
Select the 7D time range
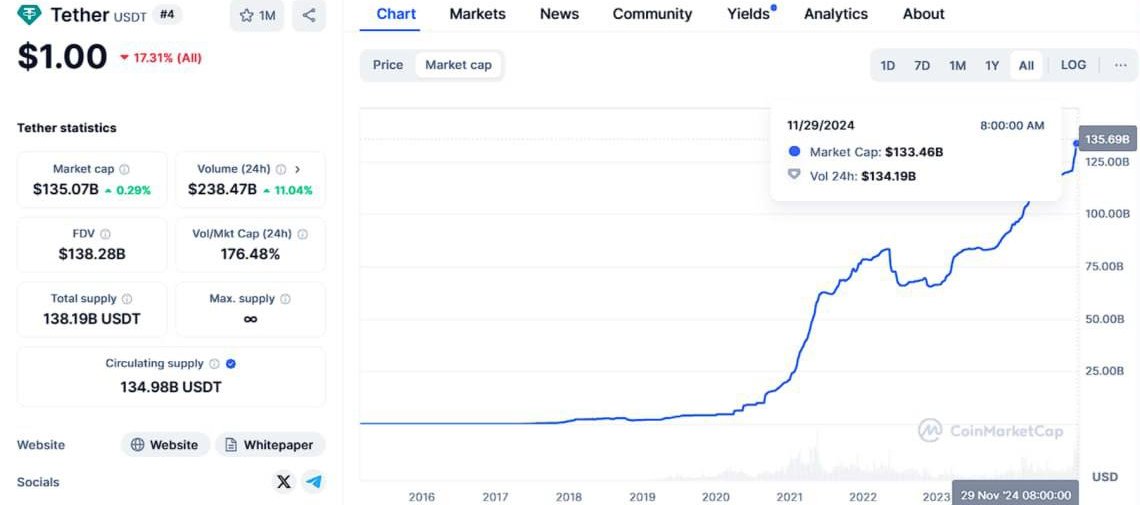(x=922, y=65)
